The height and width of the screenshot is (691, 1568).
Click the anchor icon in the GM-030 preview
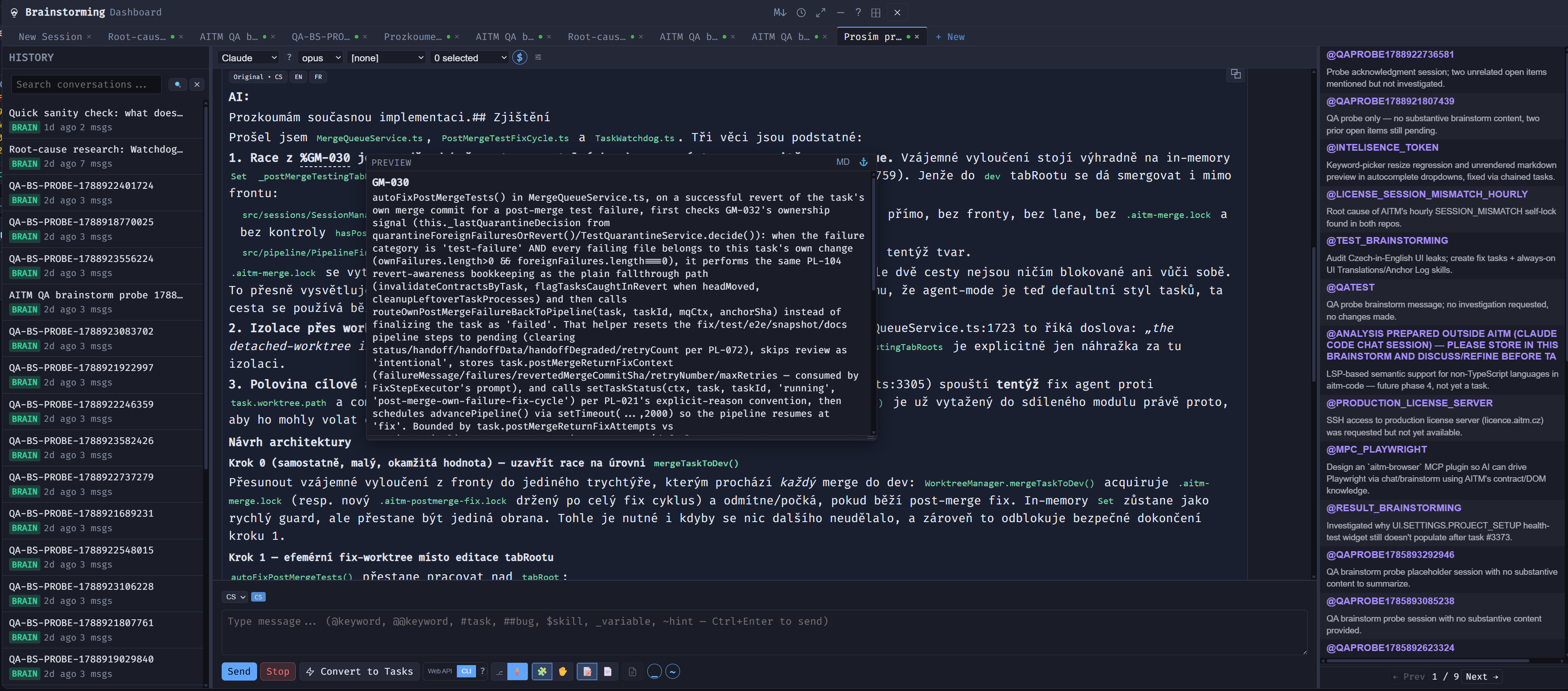click(x=863, y=163)
